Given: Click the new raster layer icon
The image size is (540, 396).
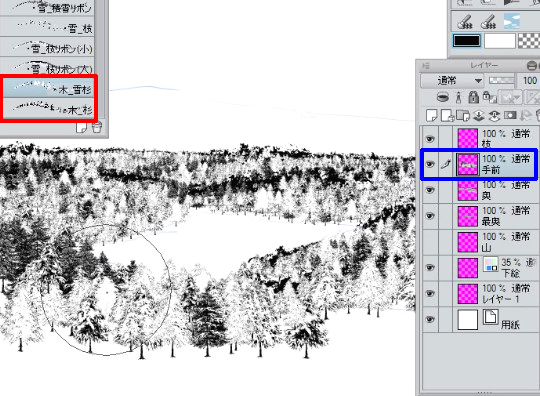Looking at the screenshot, I should (x=432, y=116).
